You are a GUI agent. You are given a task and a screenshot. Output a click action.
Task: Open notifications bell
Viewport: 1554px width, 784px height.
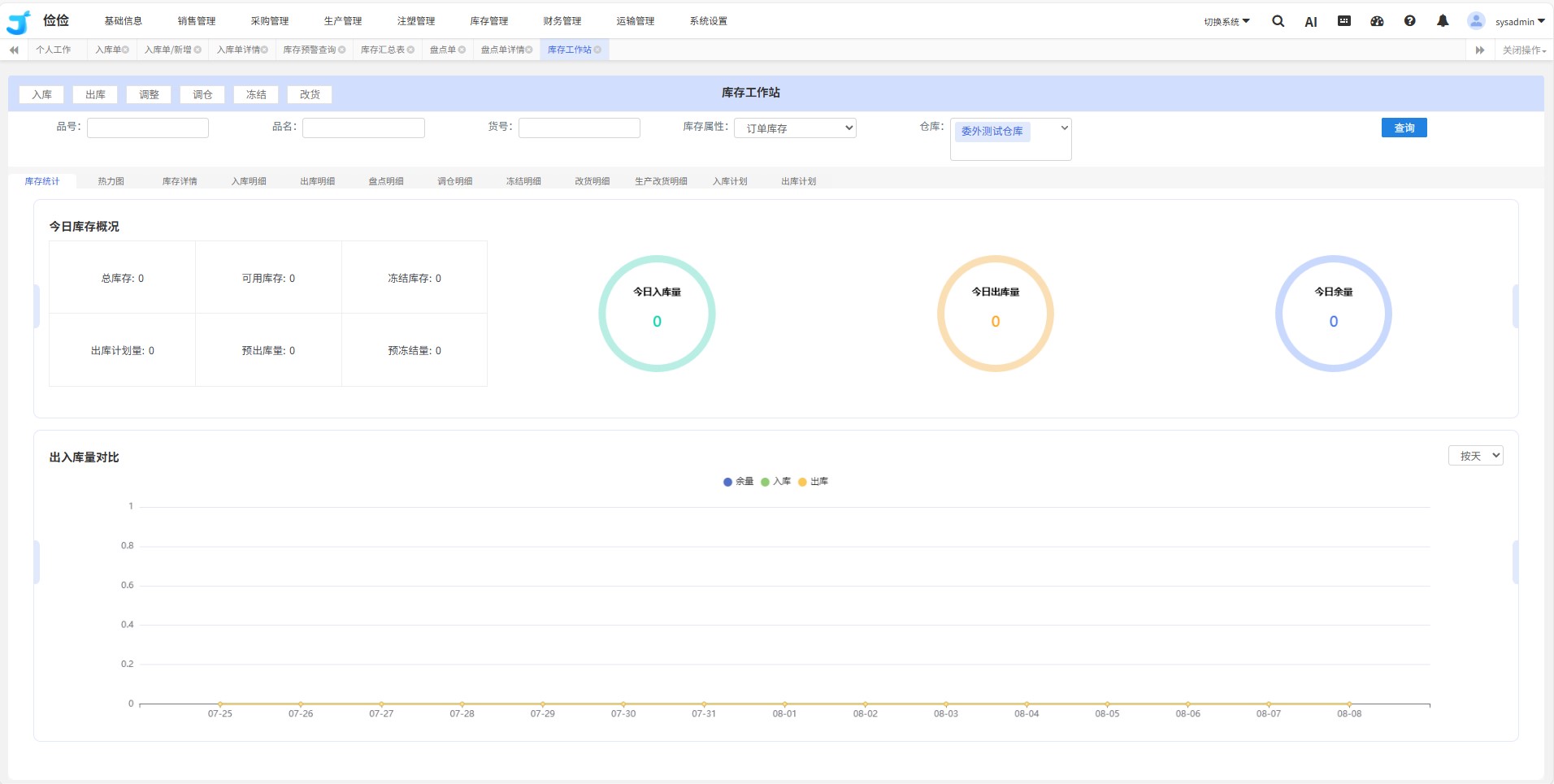[1443, 22]
